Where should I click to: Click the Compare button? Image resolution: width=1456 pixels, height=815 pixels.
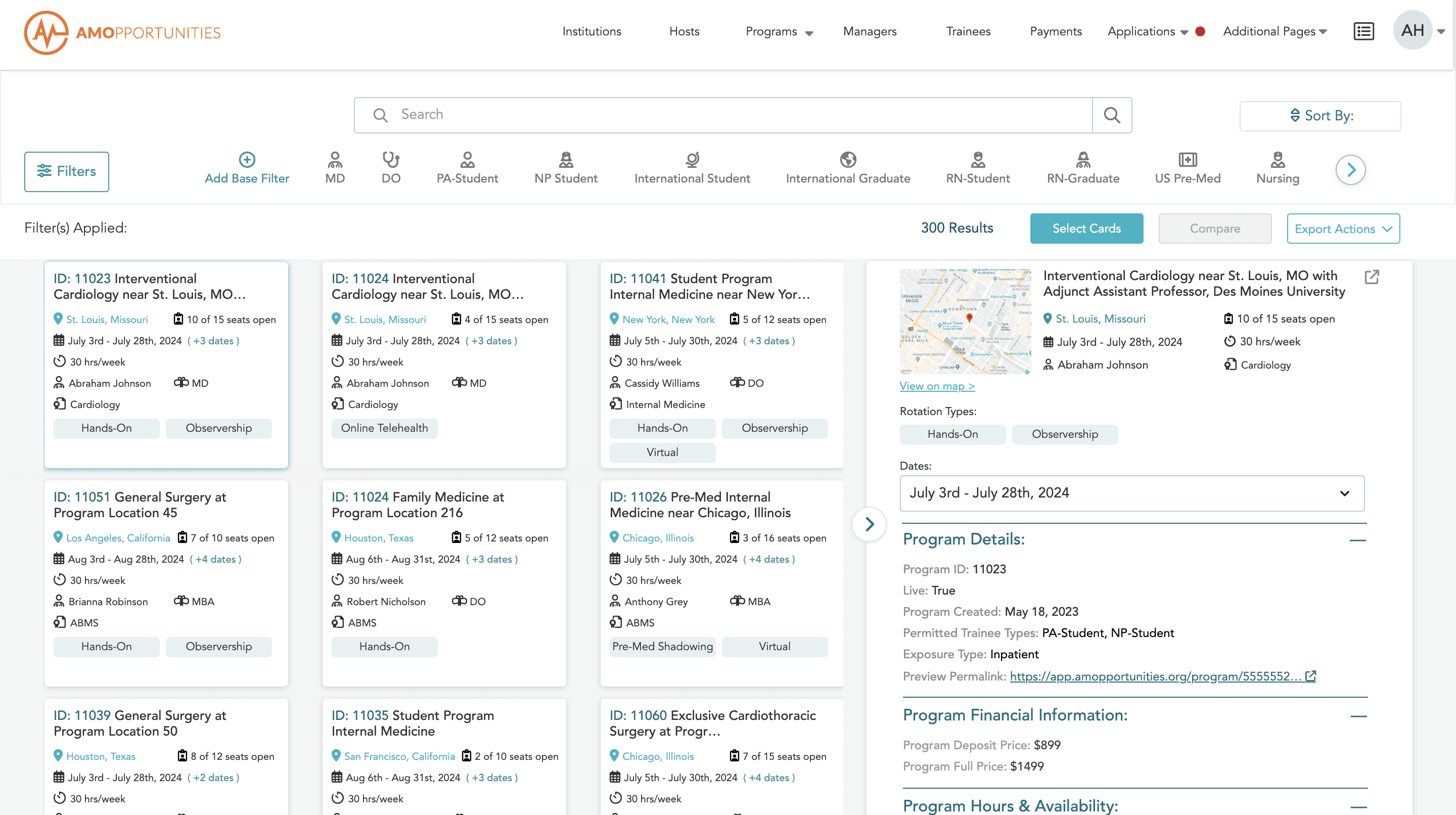pos(1215,229)
